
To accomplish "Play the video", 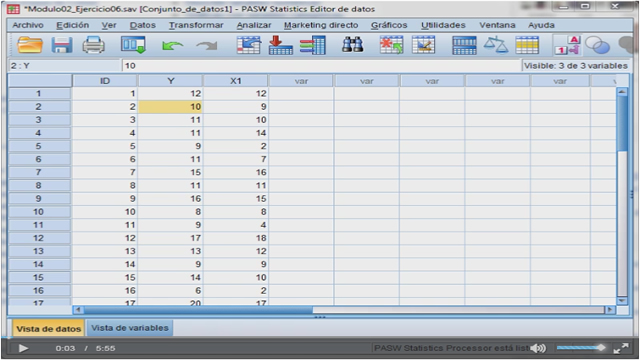I will coord(23,348).
